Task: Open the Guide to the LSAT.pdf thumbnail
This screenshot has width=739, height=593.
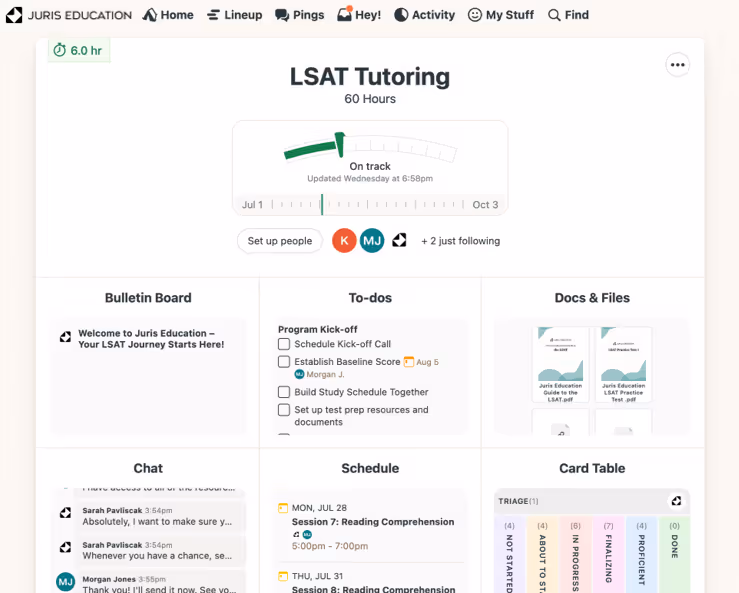Action: point(560,364)
